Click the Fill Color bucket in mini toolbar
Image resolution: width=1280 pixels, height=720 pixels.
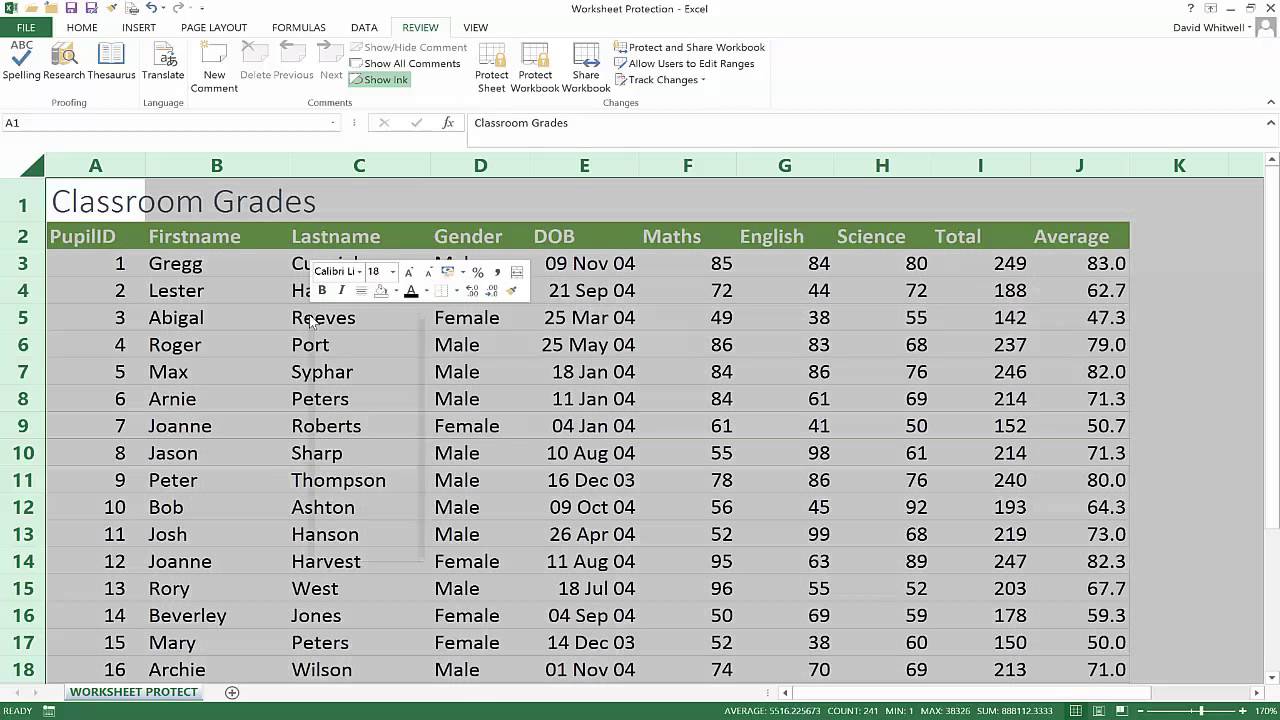[380, 291]
